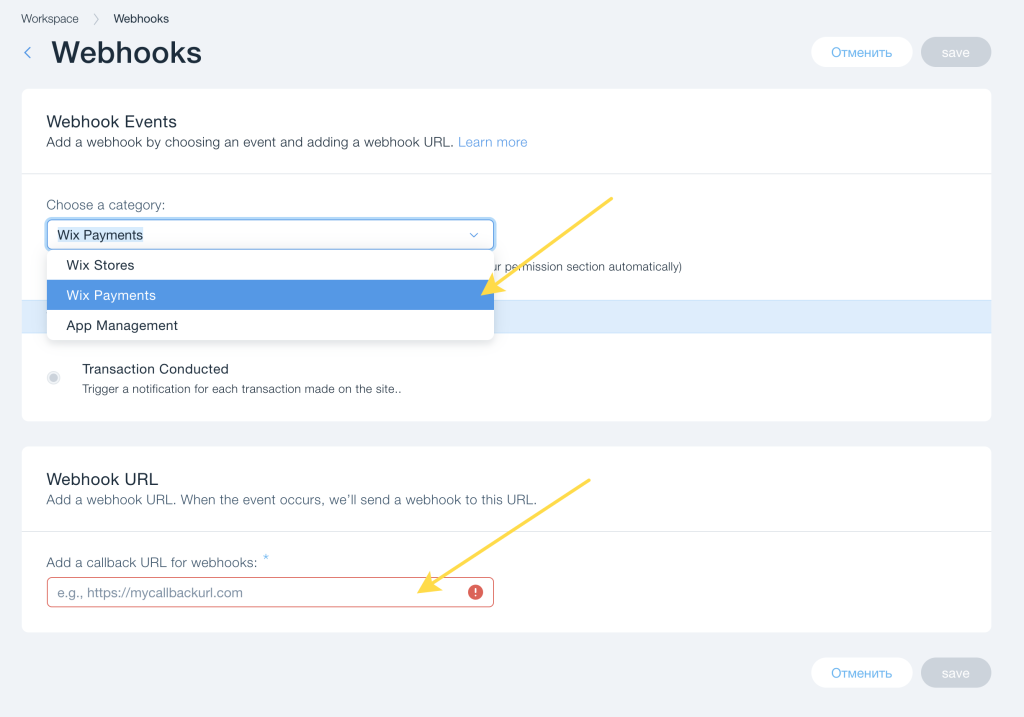The image size is (1024, 717).
Task: Choose App Management from the list
Action: point(270,325)
